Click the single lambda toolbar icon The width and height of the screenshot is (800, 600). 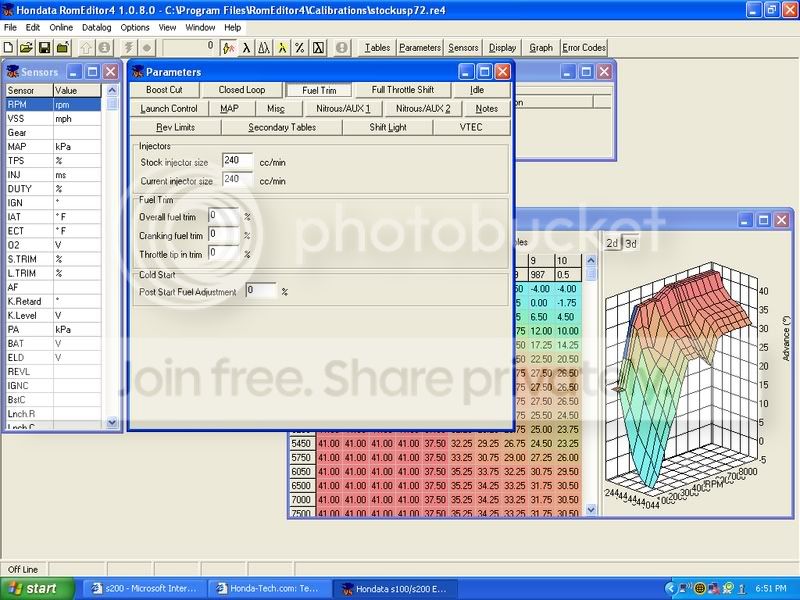click(x=246, y=47)
